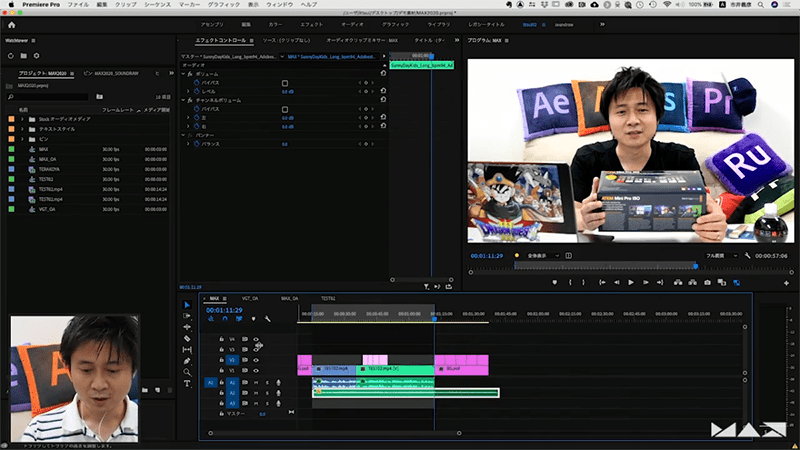Screen dimensions: 800x450
Task: Toggle lock on track V4
Action: coord(221,339)
